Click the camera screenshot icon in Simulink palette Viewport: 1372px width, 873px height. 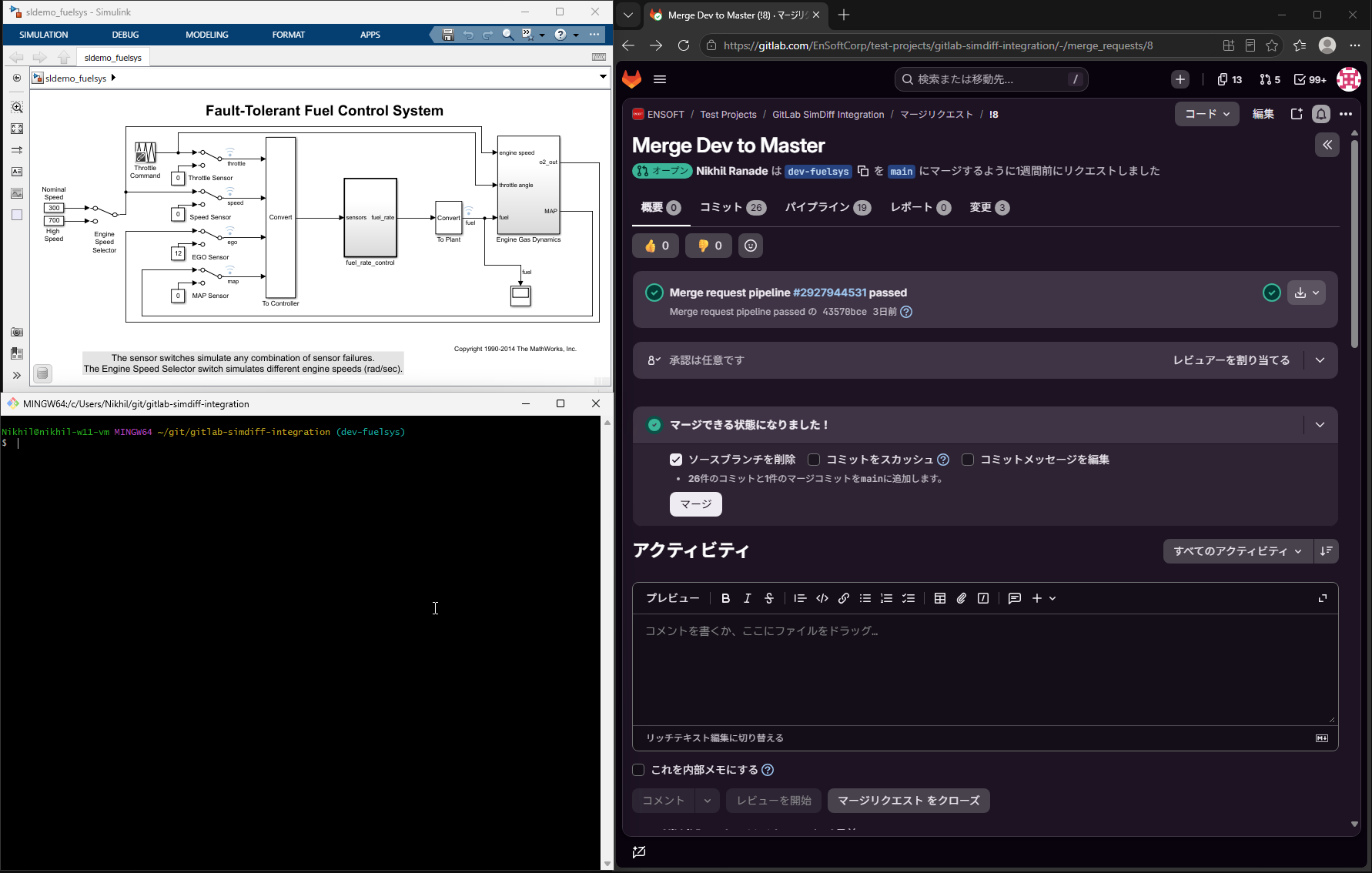[17, 332]
